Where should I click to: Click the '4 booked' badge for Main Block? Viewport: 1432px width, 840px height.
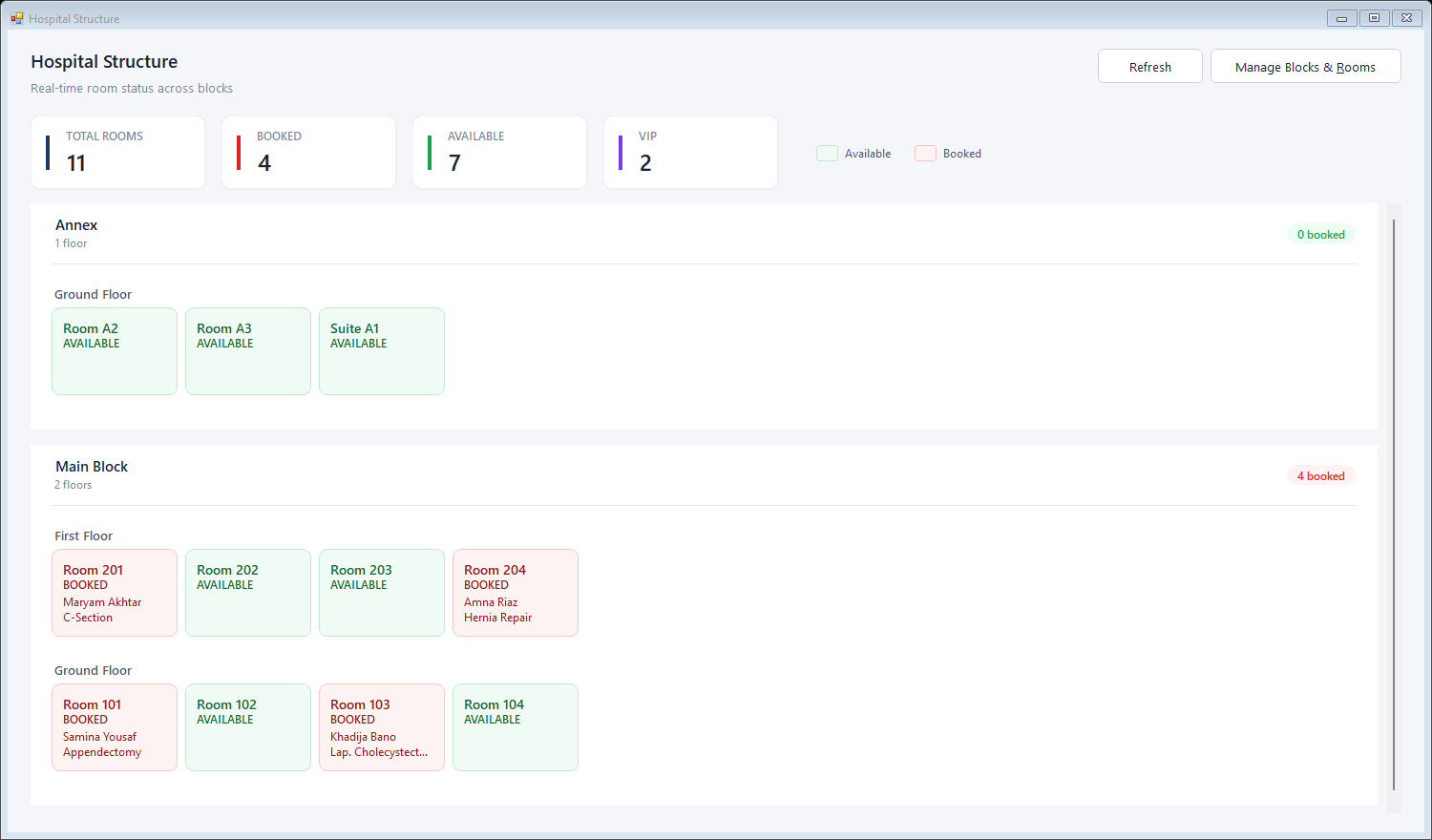[1320, 476]
